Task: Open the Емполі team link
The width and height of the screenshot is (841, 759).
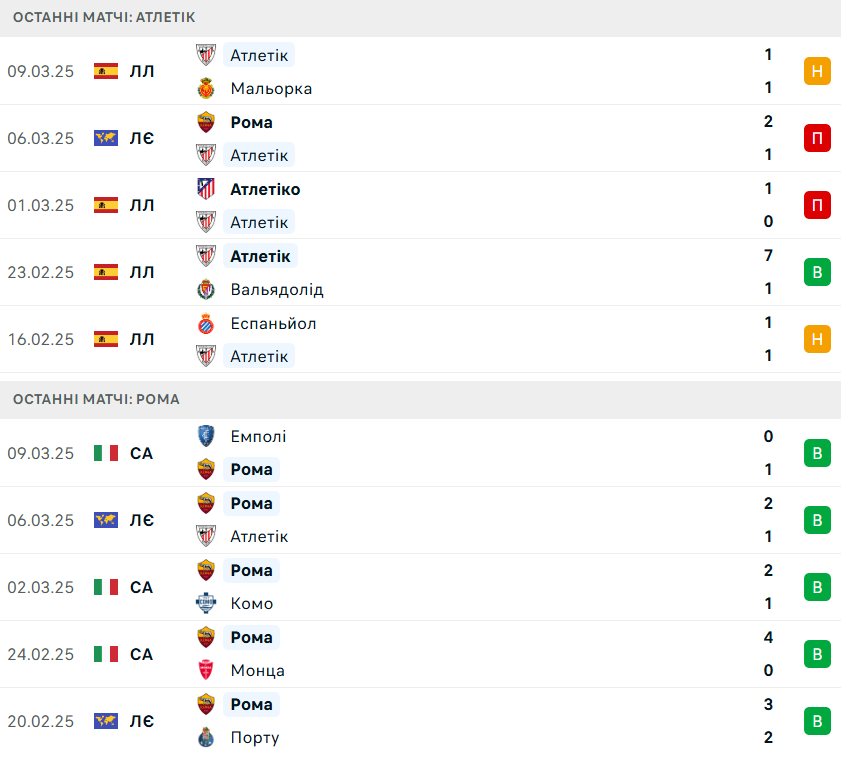Action: [258, 436]
